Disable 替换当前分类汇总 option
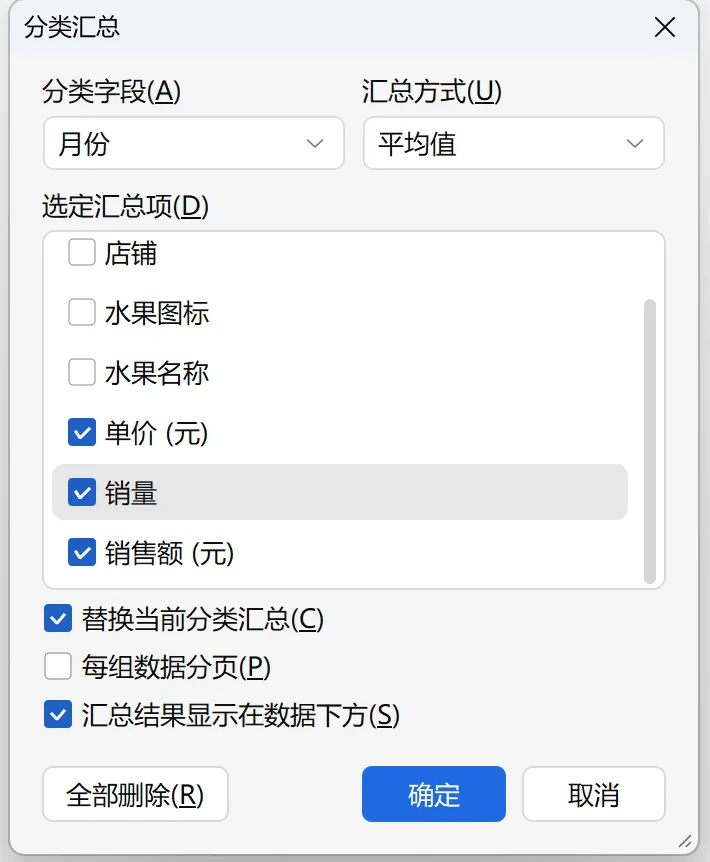Viewport: 710px width, 862px height. point(58,619)
